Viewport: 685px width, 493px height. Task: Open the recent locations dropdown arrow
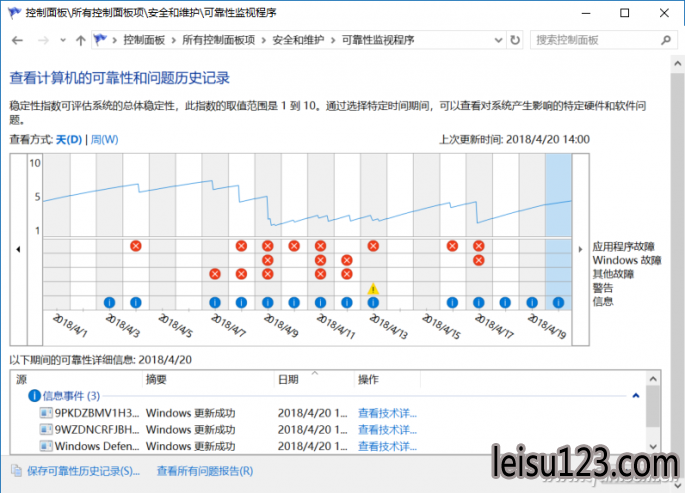click(63, 41)
